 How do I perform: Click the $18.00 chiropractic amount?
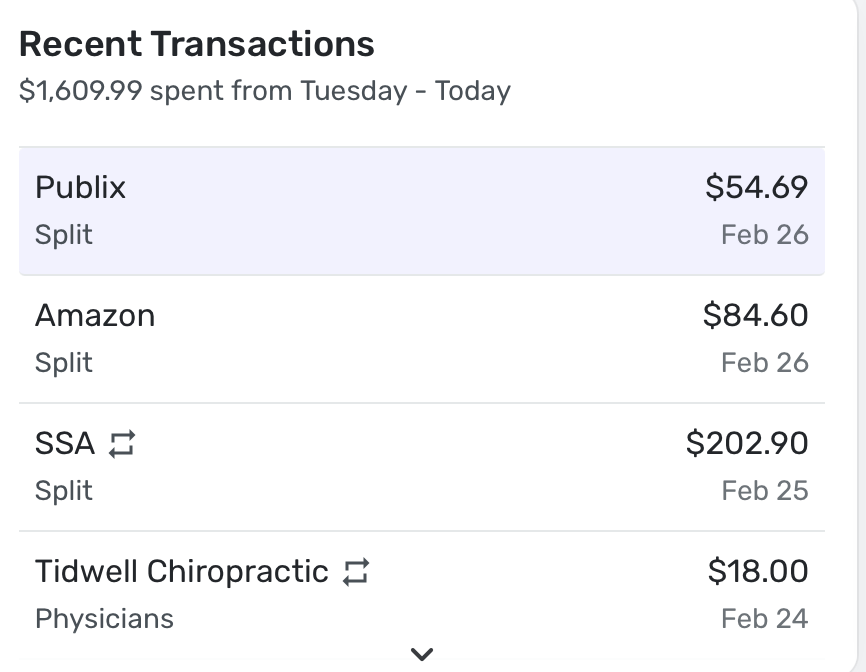coord(757,571)
